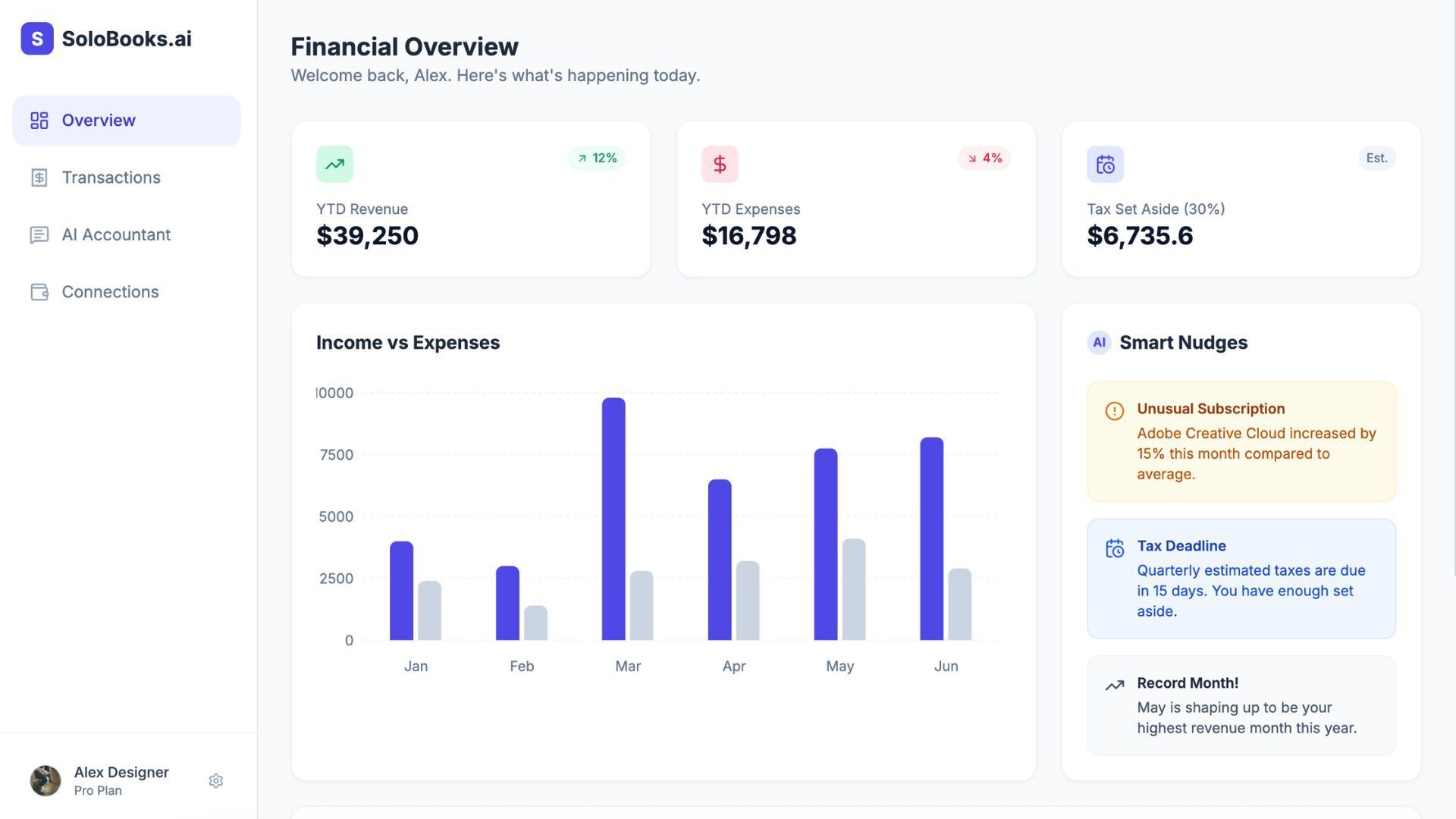Click the AI badge beside Smart Nudges

coord(1099,343)
